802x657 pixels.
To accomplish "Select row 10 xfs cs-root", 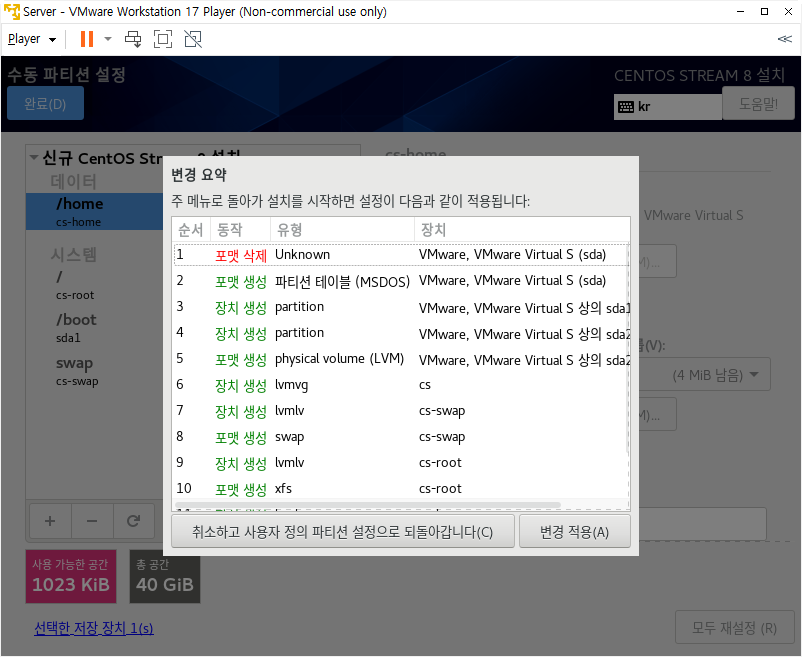I will coord(401,489).
